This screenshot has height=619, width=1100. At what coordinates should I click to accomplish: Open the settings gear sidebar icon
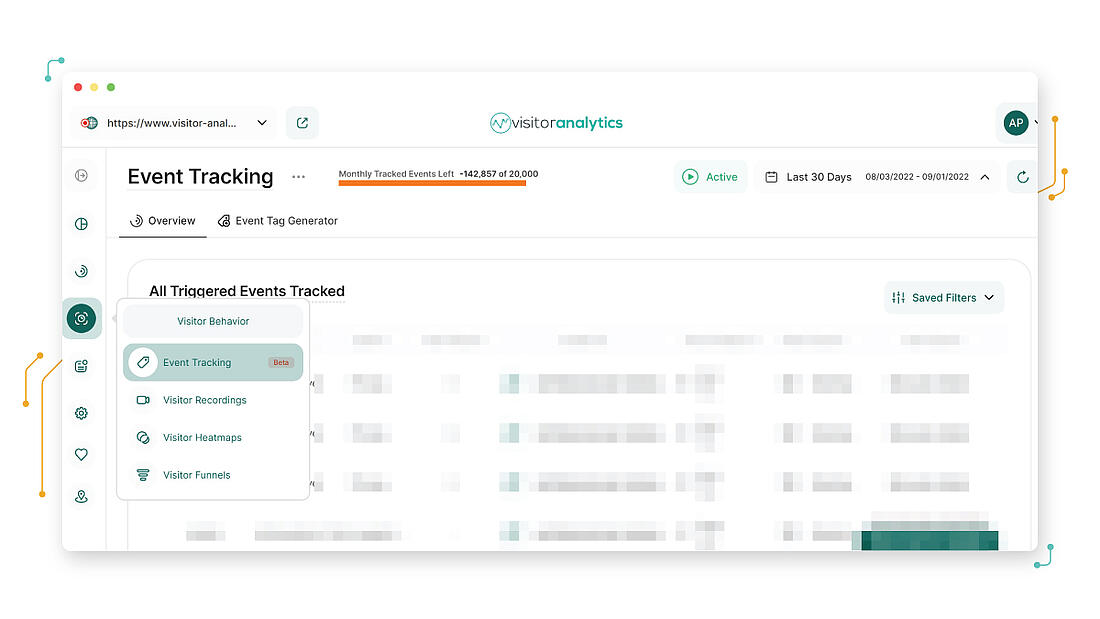[81, 413]
